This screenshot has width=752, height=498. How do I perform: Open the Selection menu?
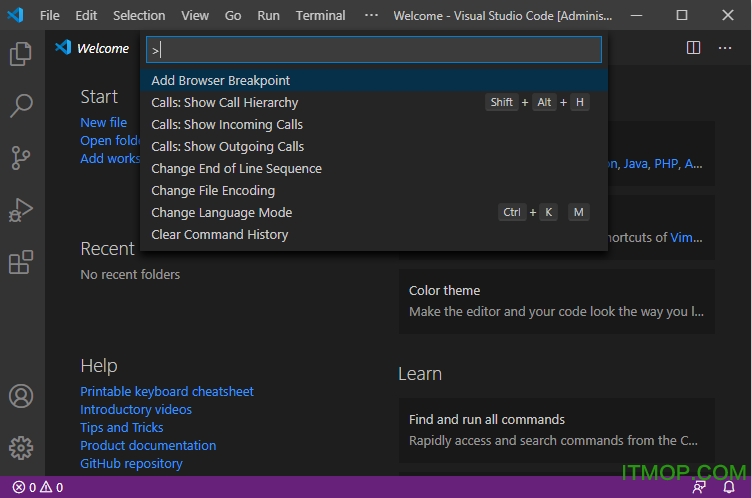pyautogui.click(x=139, y=15)
